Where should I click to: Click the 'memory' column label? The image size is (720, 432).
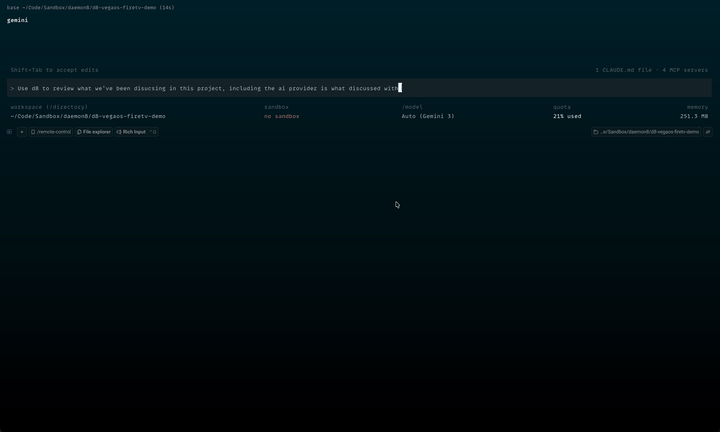[x=698, y=107]
